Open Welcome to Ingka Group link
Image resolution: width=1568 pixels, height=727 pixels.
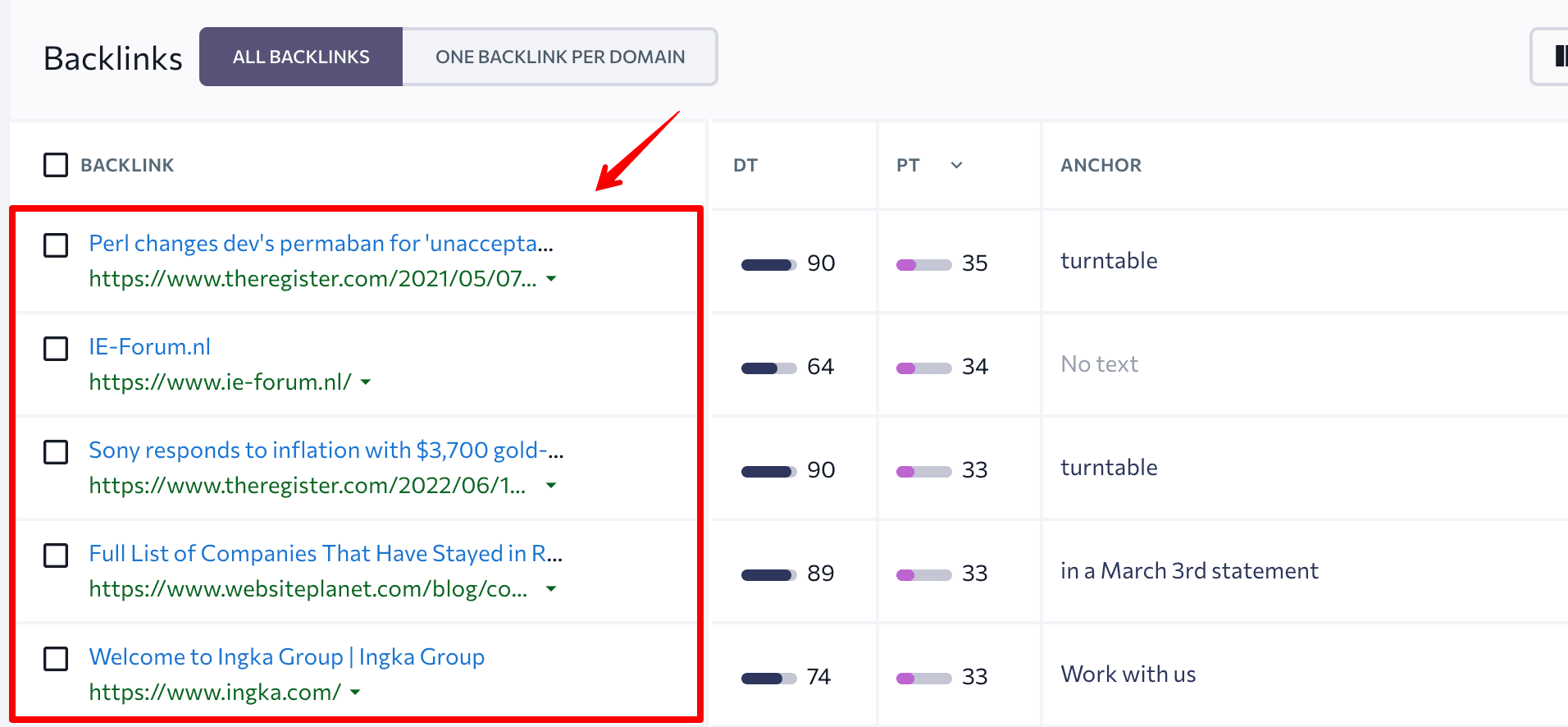pos(287,657)
